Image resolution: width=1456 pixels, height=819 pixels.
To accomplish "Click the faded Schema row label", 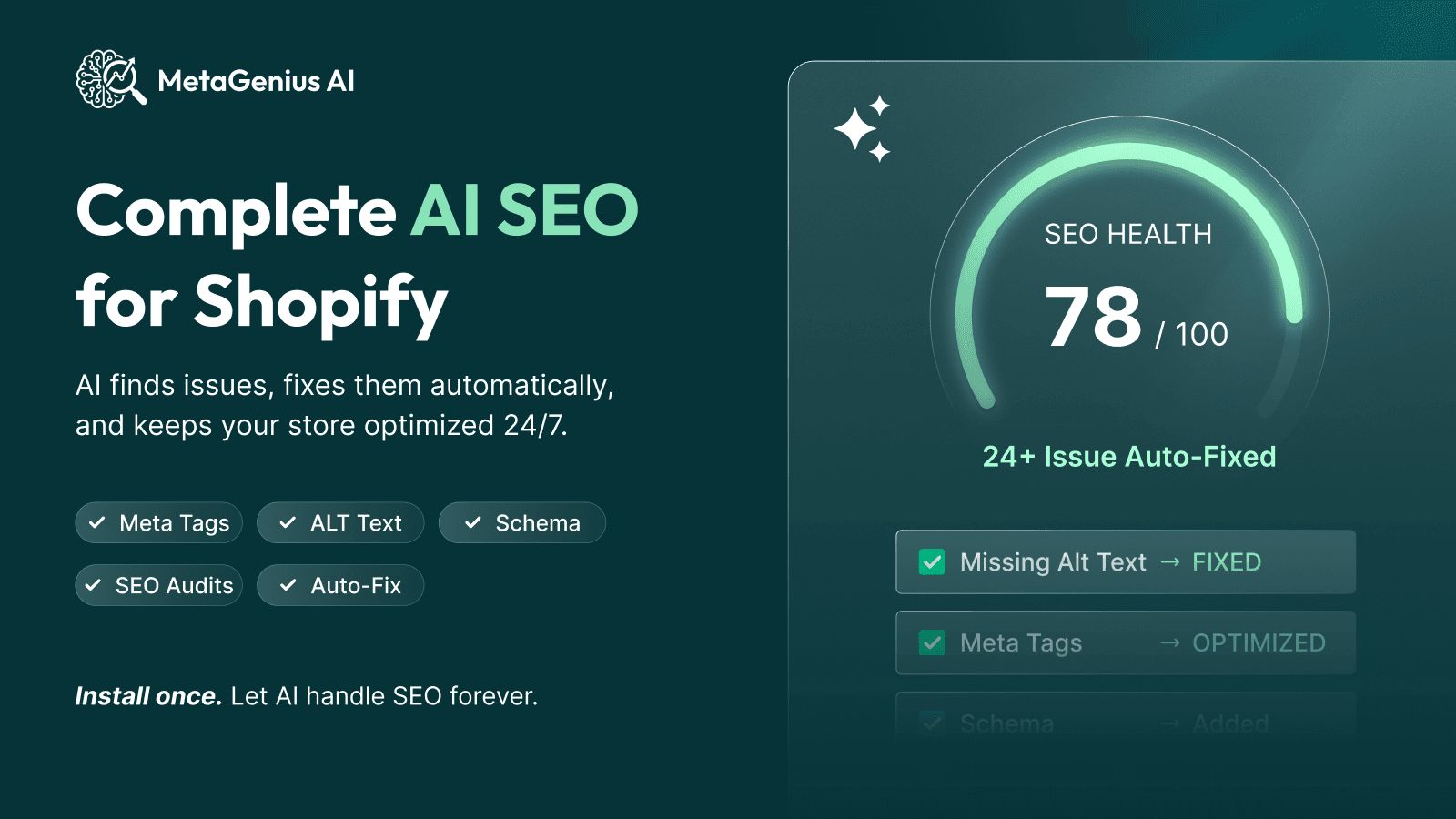I will pos(1006,724).
